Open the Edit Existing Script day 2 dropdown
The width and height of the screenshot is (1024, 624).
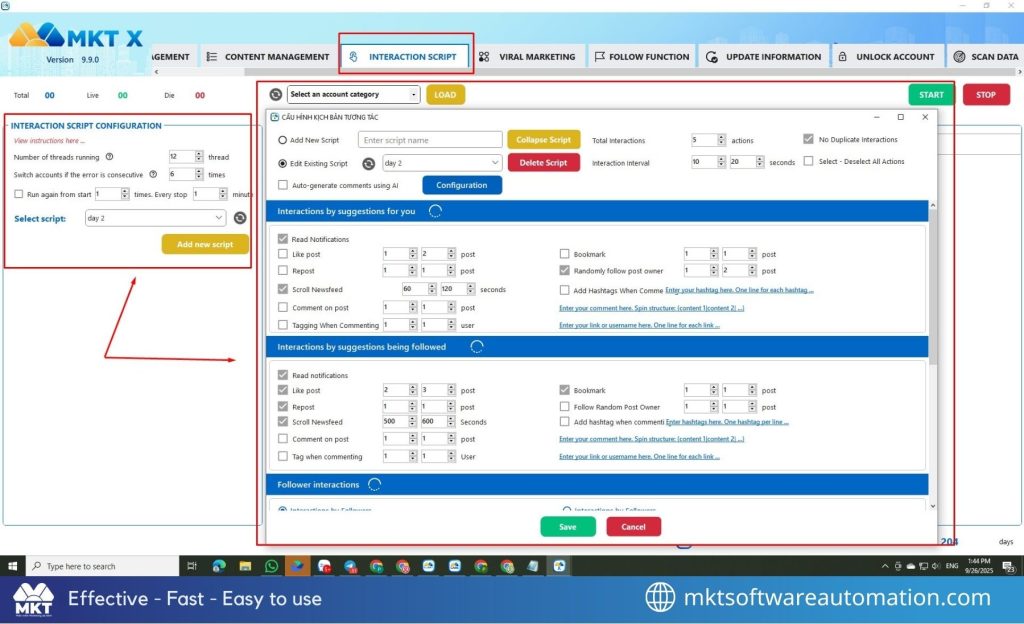pos(441,163)
